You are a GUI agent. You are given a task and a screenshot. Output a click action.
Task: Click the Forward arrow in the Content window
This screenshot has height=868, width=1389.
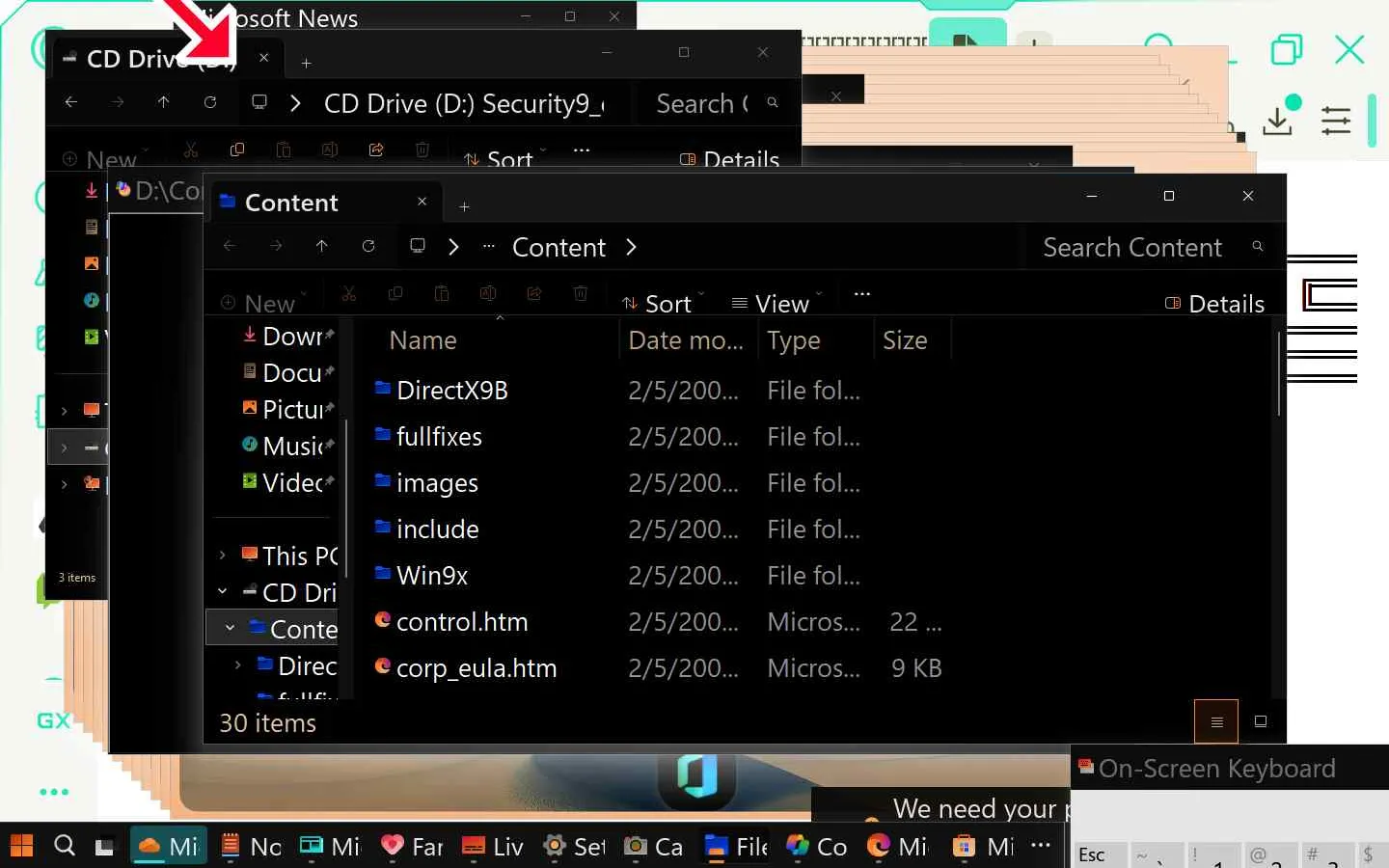[x=276, y=246]
